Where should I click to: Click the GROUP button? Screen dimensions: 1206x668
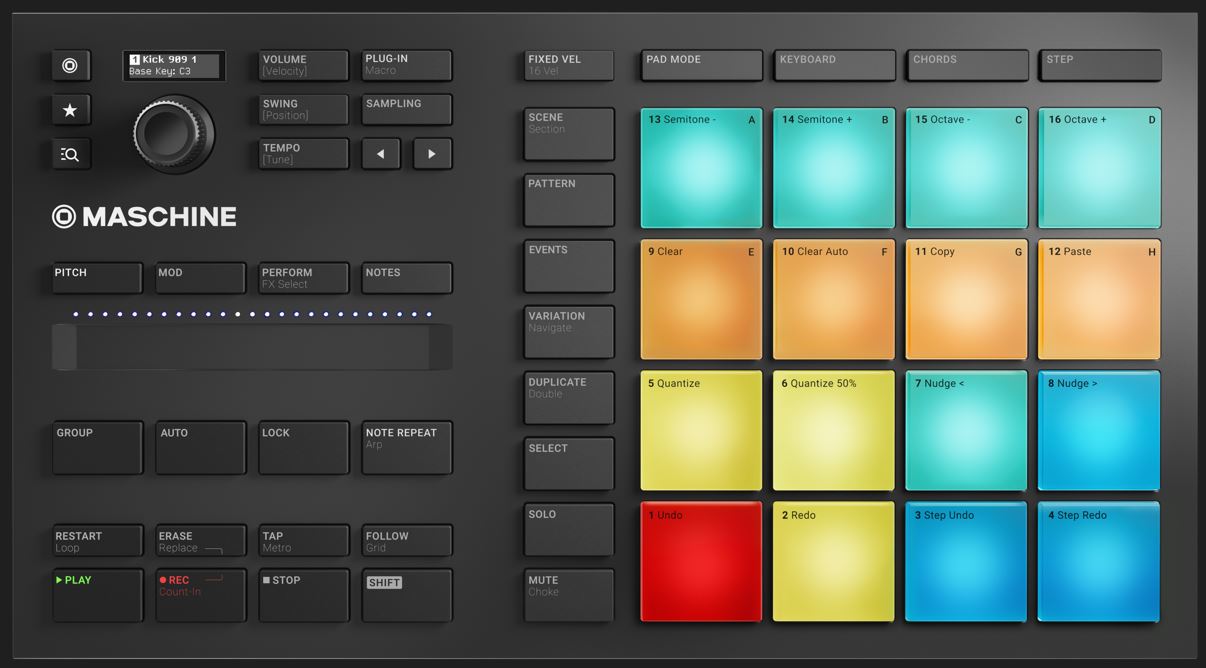pyautogui.click(x=97, y=448)
